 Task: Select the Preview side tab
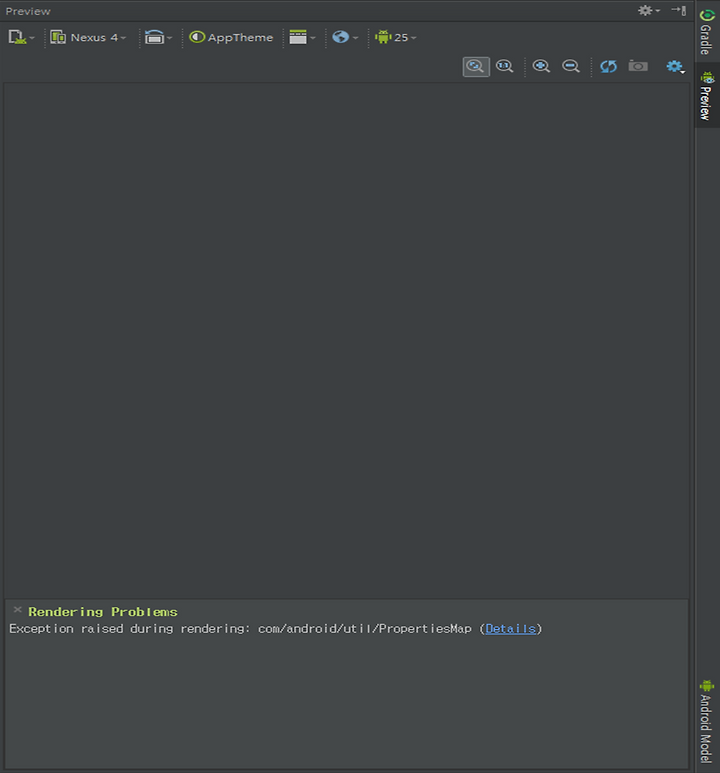point(707,96)
